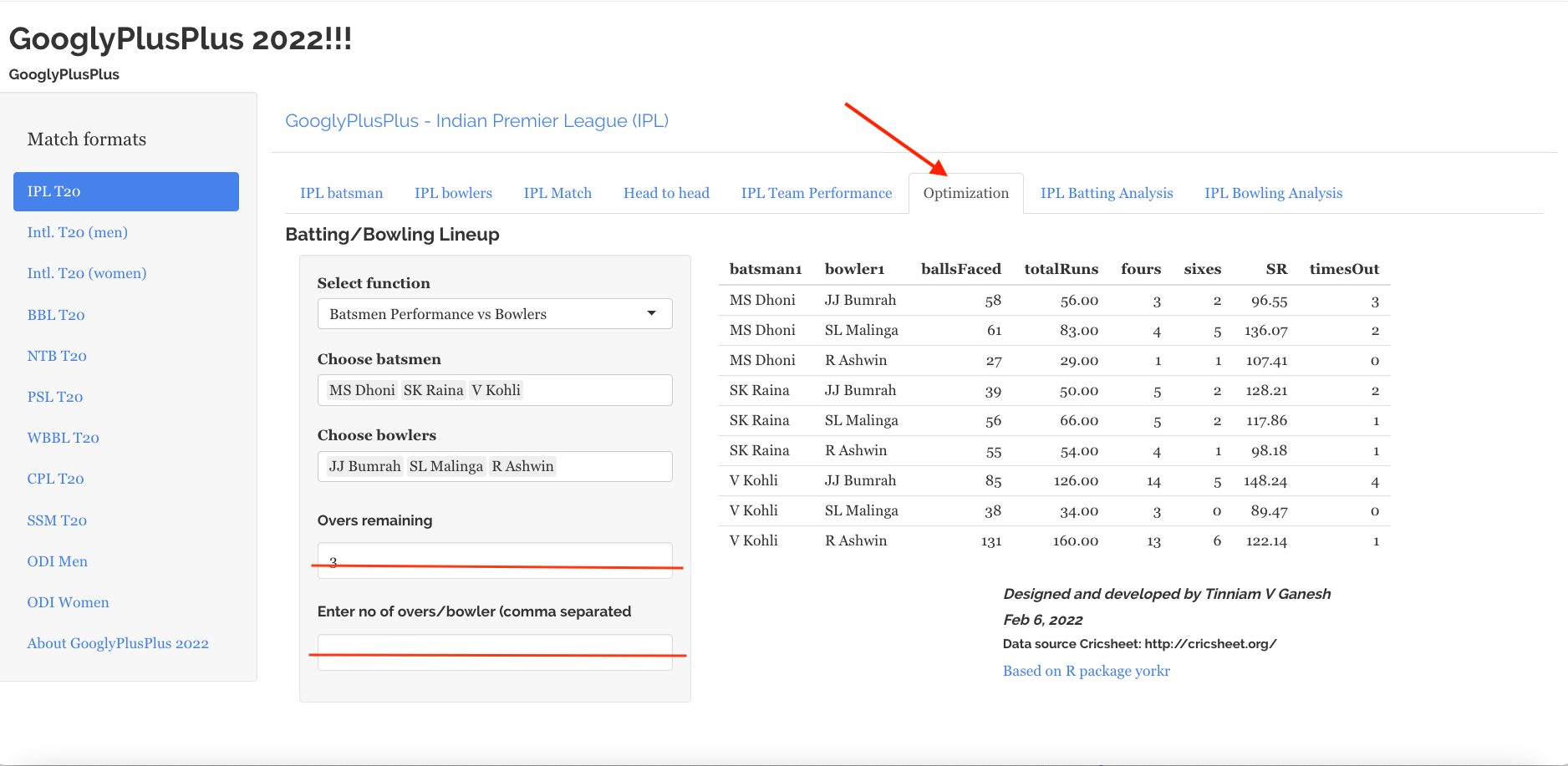Open IPL Bowling Analysis tab

(1273, 193)
